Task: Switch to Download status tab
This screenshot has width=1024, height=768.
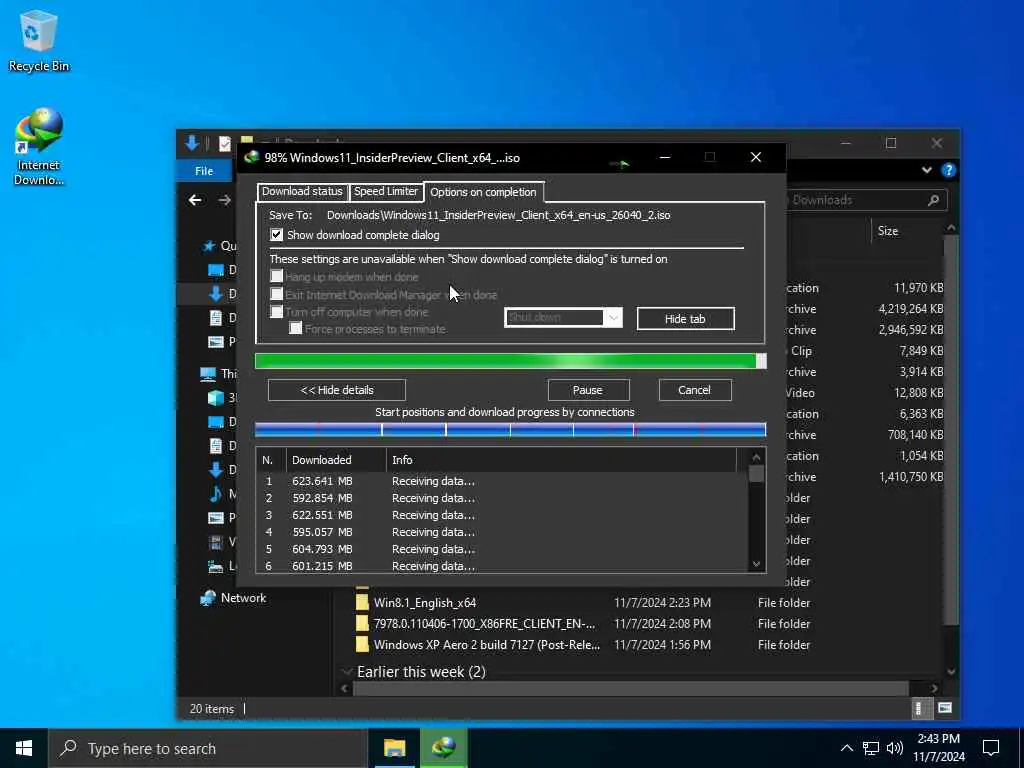Action: 302,191
